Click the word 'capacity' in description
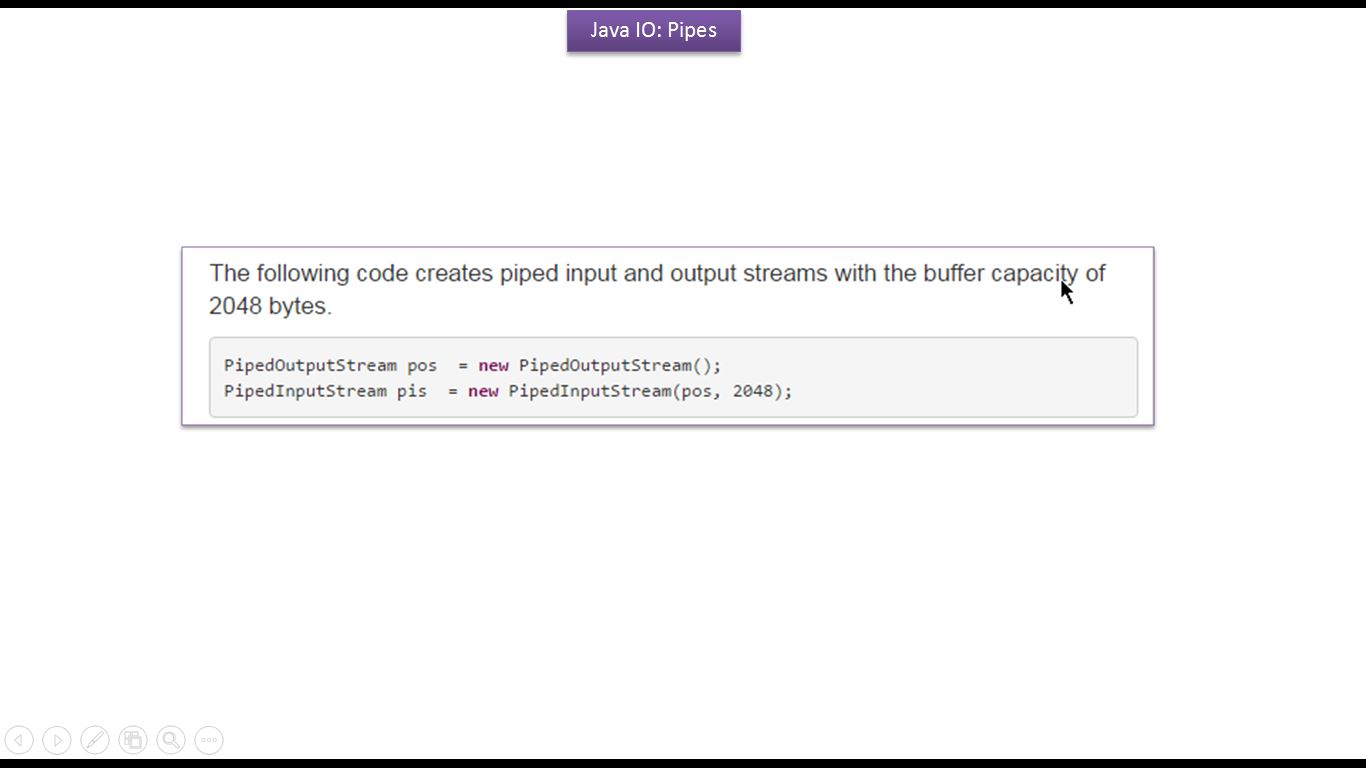Screen dimensions: 1366x768 (1034, 274)
